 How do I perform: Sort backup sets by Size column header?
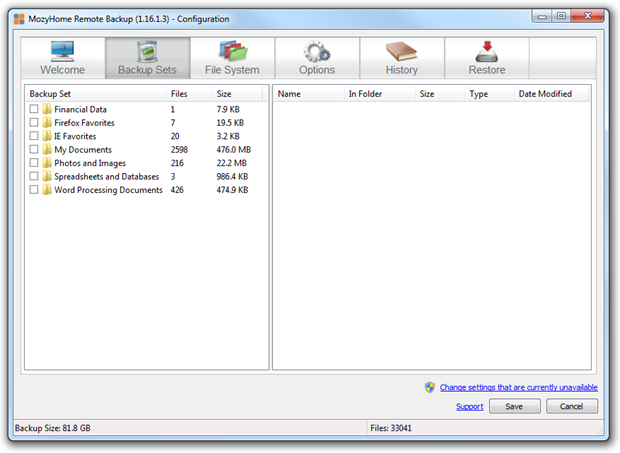point(237,94)
